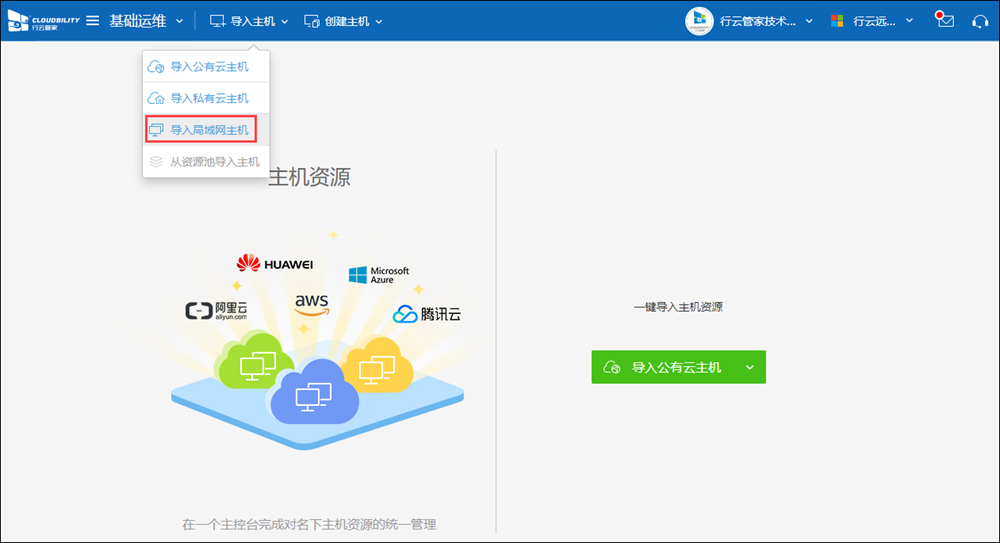Click the 导入主机 toolbar button
Image resolution: width=1000 pixels, height=543 pixels.
coord(249,21)
